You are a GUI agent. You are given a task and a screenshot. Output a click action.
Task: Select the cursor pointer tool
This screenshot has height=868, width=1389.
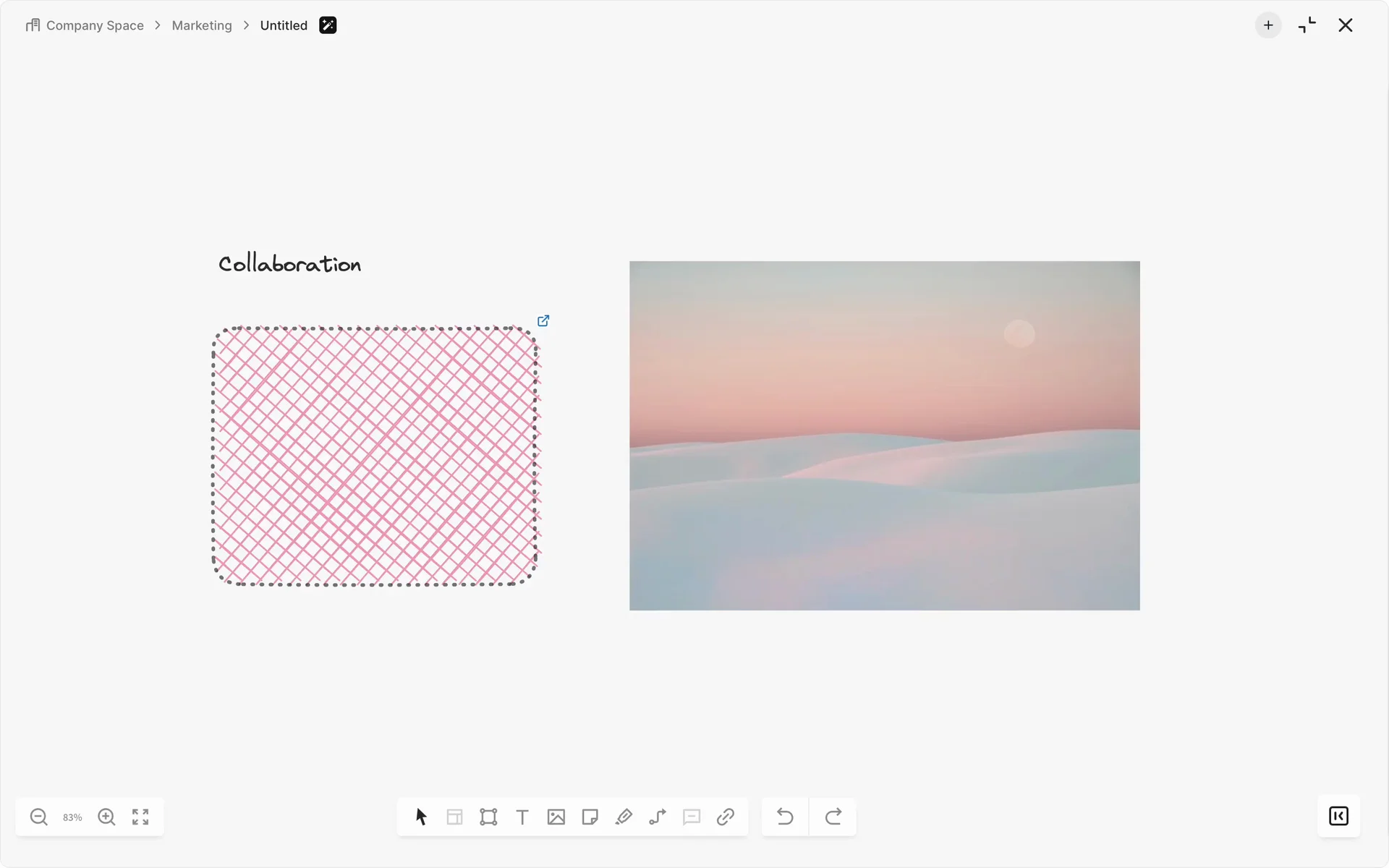coord(421,817)
